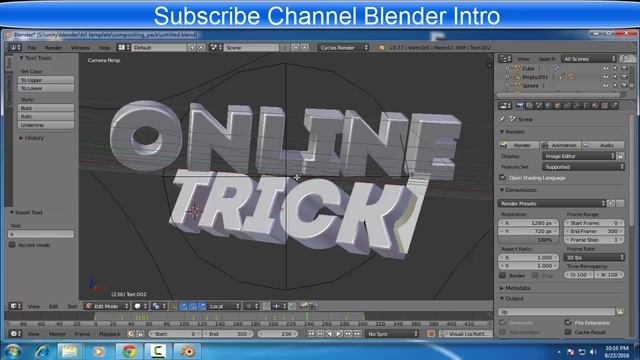The height and width of the screenshot is (360, 640).
Task: Open the No Sync dropdown
Action: click(392, 333)
